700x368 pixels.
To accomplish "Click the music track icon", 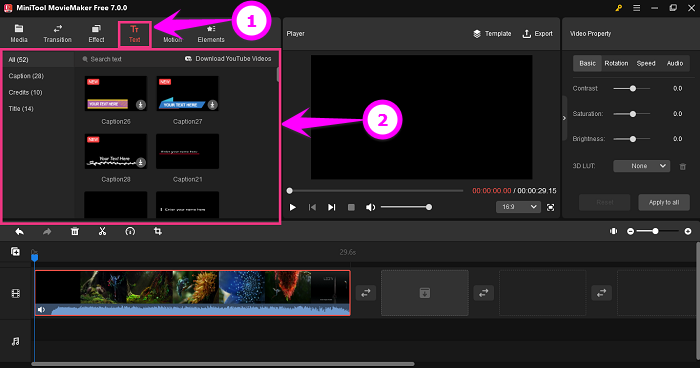I will tap(16, 342).
